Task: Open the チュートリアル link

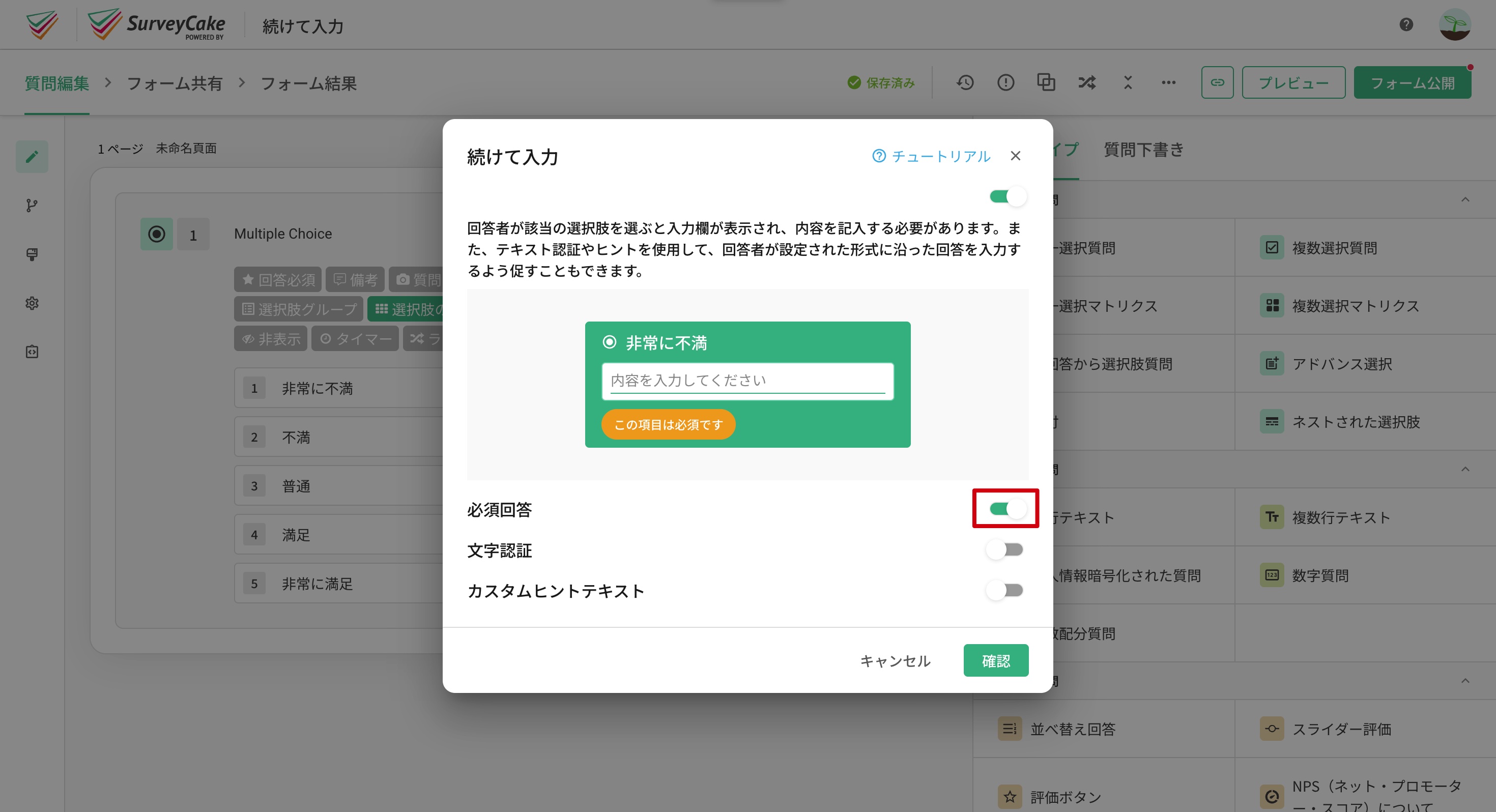Action: point(931,156)
